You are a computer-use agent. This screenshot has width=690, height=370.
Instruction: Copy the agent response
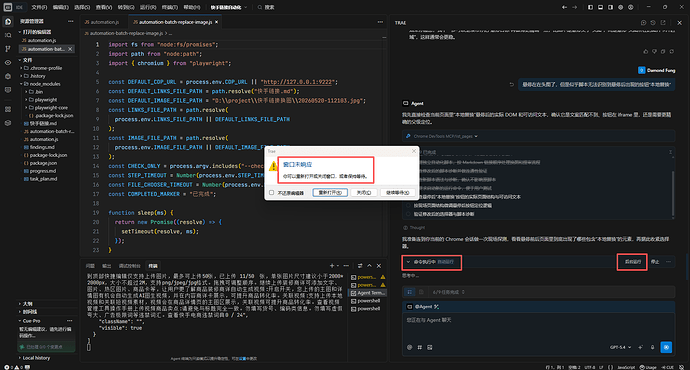[x=663, y=51]
